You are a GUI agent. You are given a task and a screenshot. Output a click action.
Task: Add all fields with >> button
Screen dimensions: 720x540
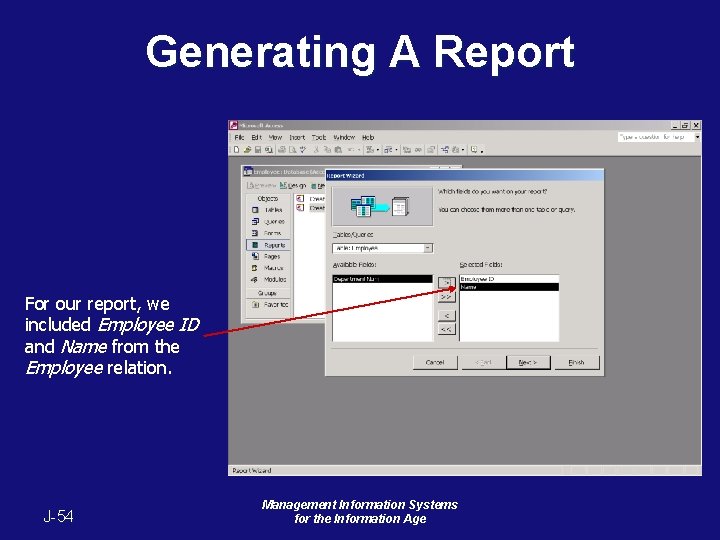[446, 297]
